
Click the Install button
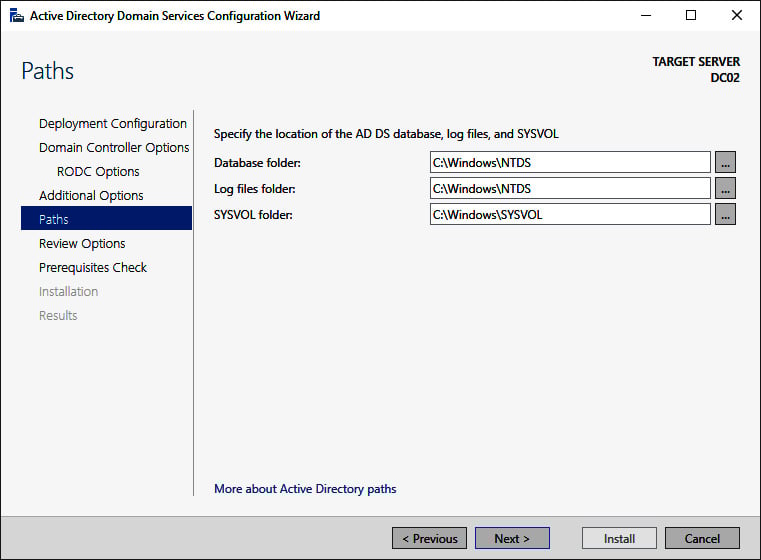pyautogui.click(x=619, y=538)
